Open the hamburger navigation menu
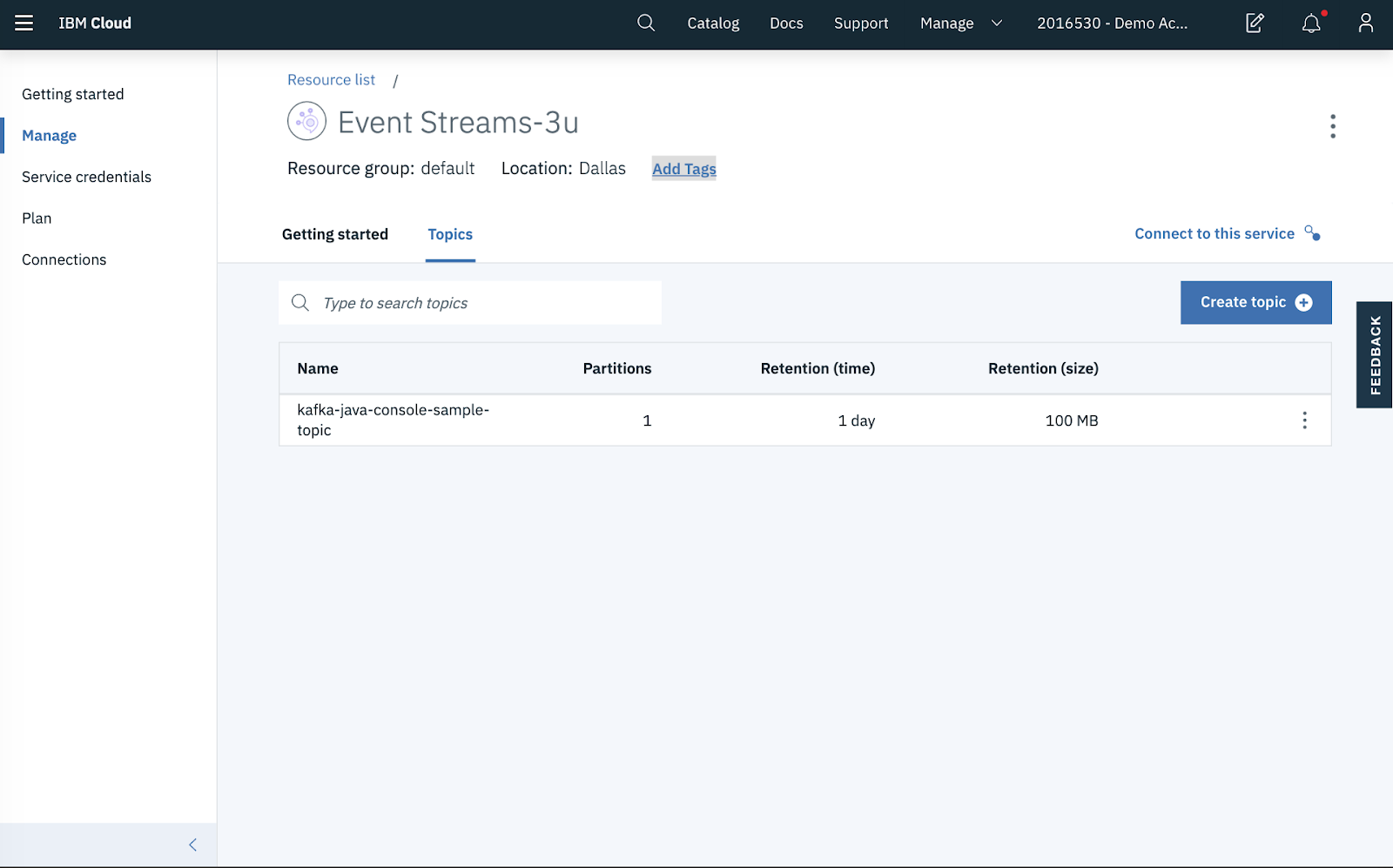The image size is (1393, 868). (x=24, y=24)
